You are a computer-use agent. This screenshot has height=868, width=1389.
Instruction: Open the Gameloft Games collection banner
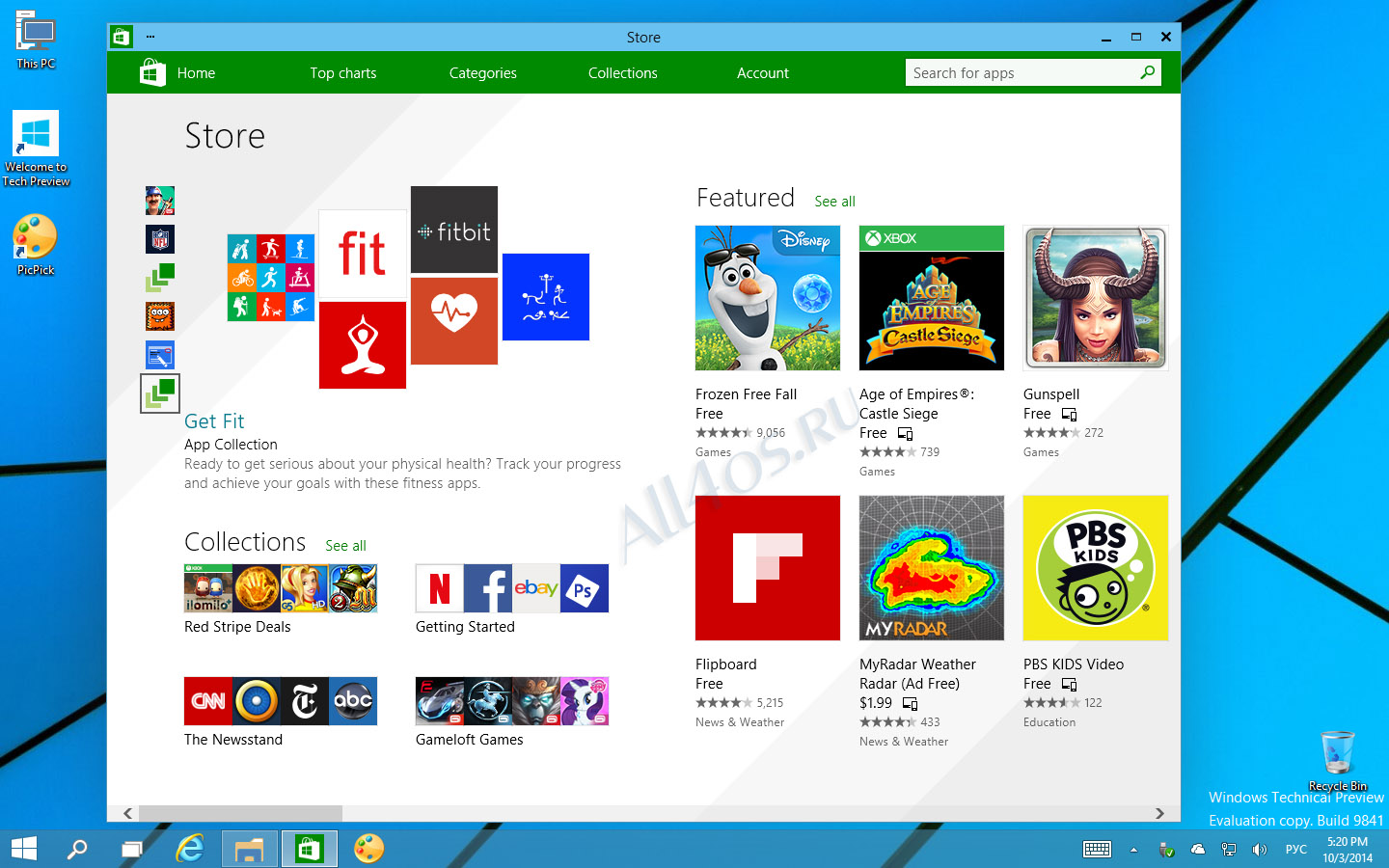tap(512, 701)
